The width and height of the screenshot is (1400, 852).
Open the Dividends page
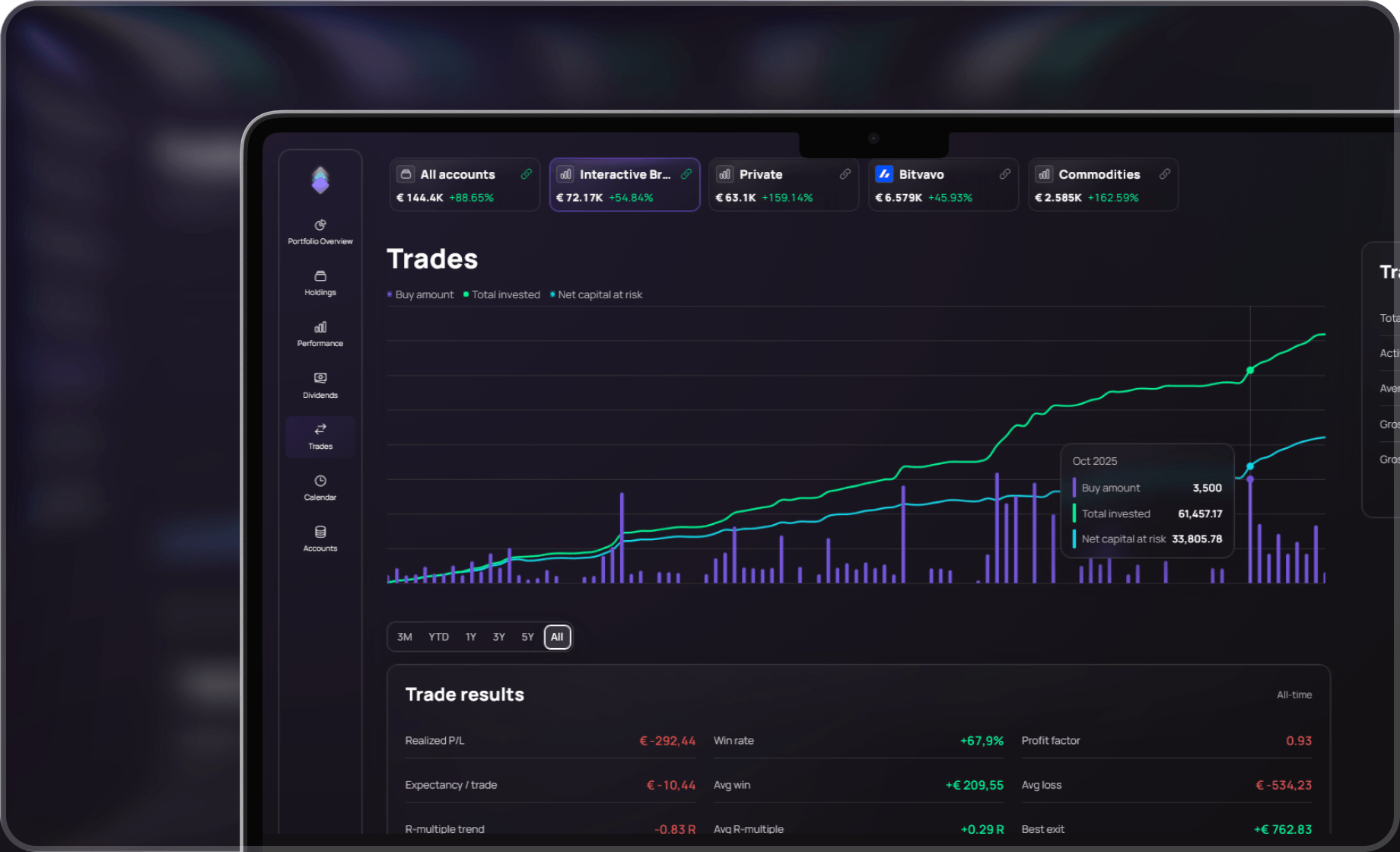click(320, 386)
